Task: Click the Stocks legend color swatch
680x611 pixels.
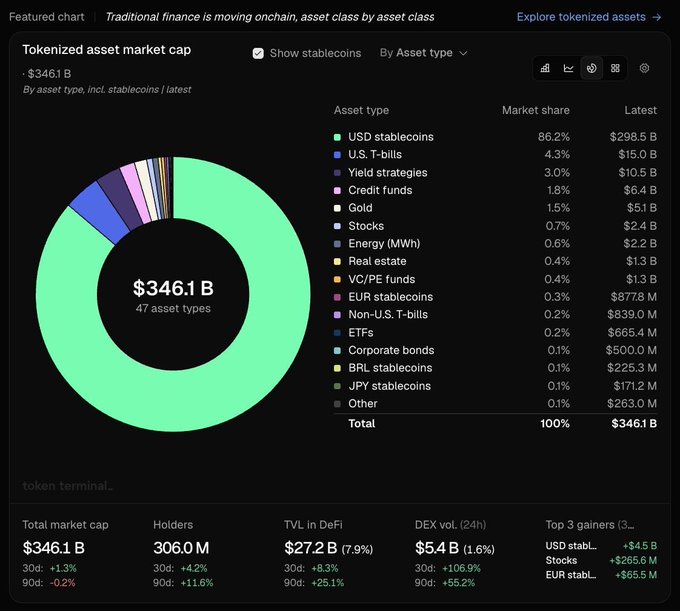Action: pyautogui.click(x=337, y=226)
